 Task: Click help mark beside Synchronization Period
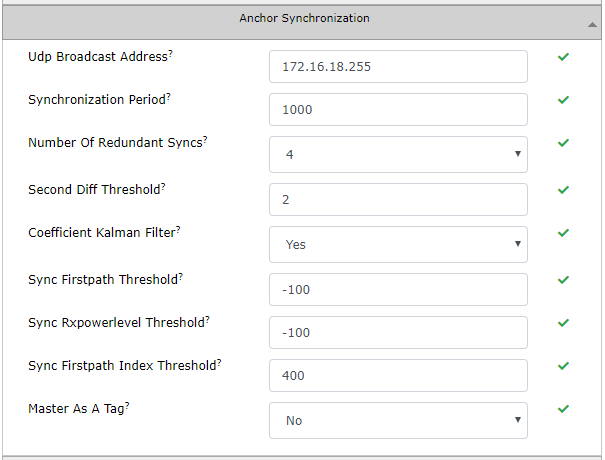168,96
